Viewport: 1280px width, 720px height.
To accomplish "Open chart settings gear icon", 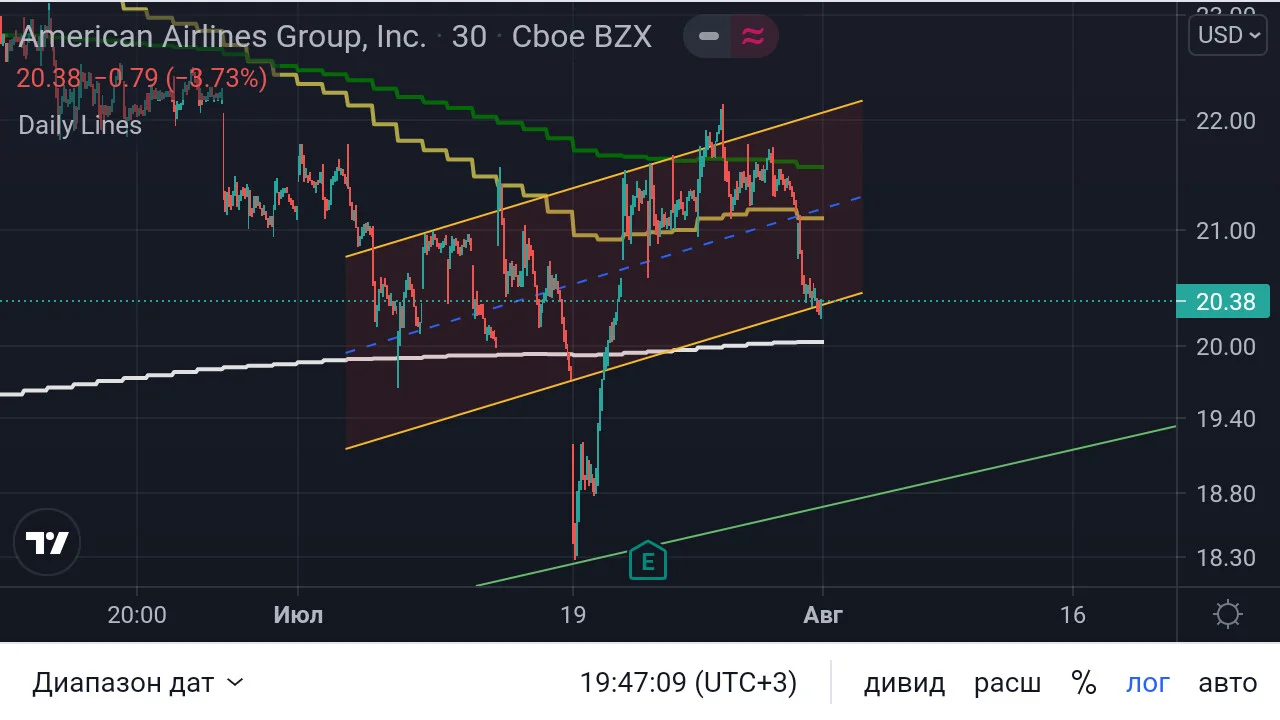I will 1227,614.
